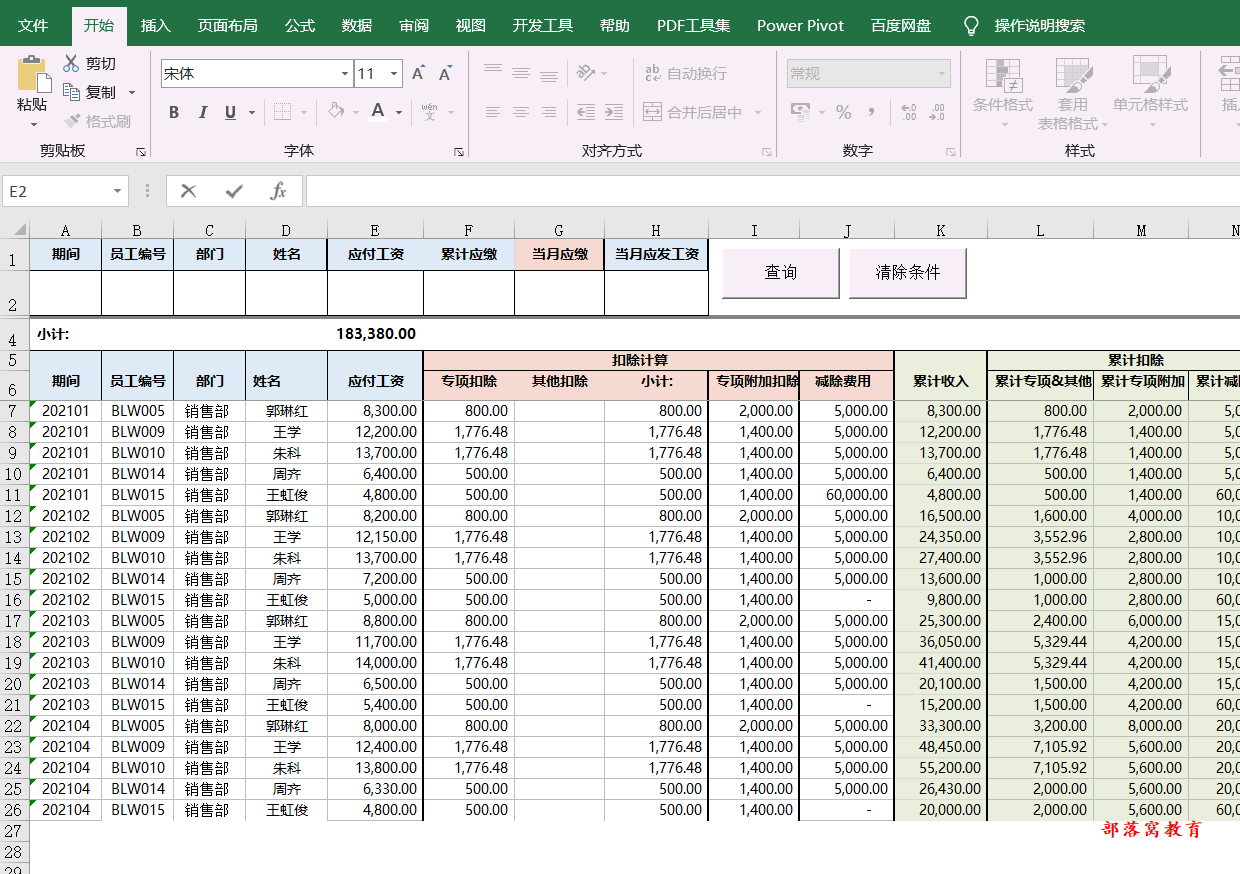Viewport: 1240px width, 874px height.
Task: Click the font color A icon
Action: click(x=378, y=111)
